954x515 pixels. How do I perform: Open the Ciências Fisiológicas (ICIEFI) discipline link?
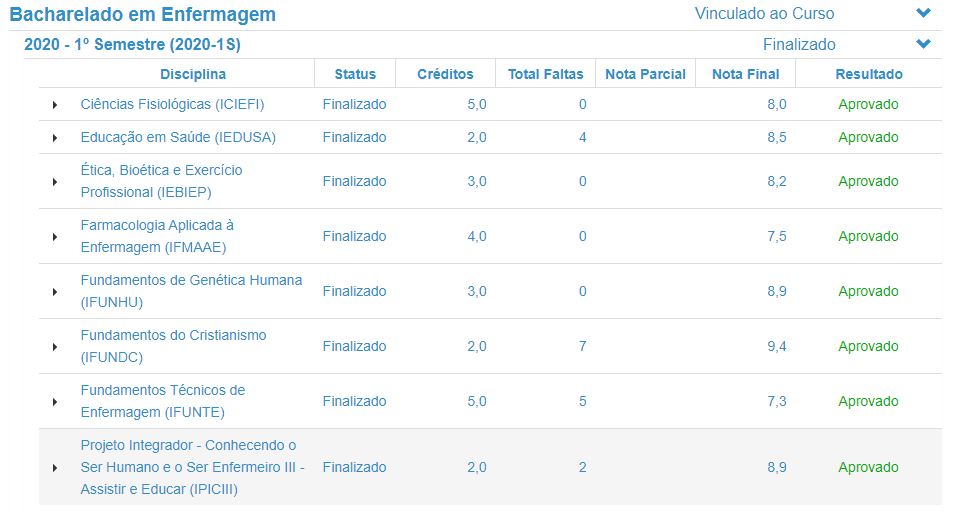172,104
